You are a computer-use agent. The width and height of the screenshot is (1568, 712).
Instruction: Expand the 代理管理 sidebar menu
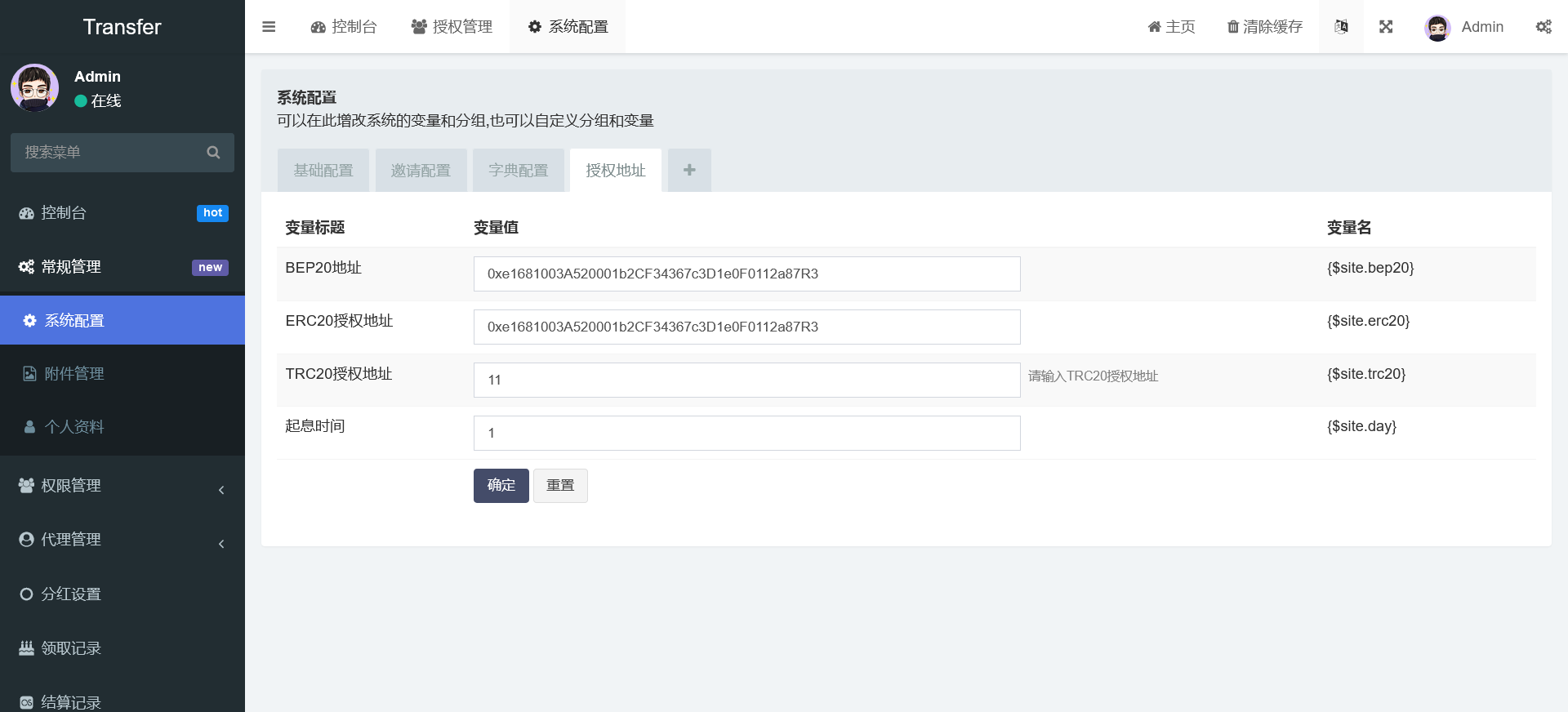point(122,540)
